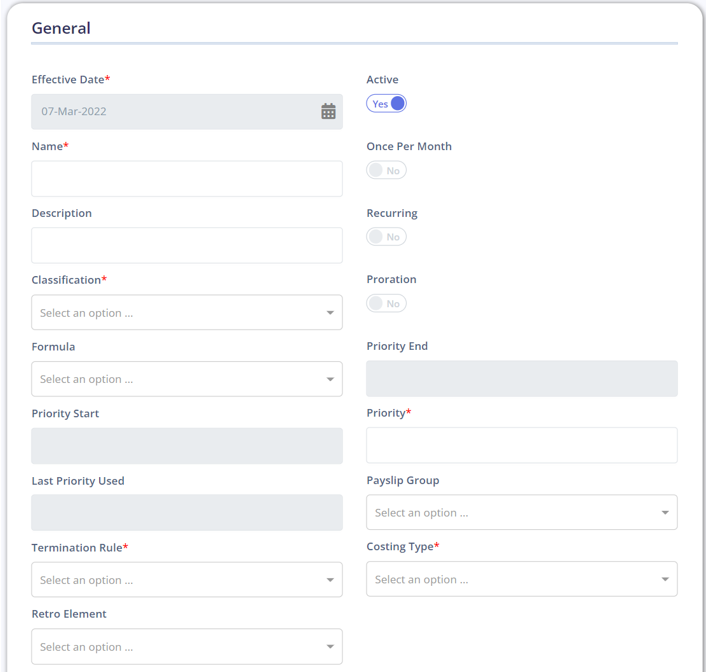
Task: Click the arrow on the Classification dropdown
Action: (330, 313)
